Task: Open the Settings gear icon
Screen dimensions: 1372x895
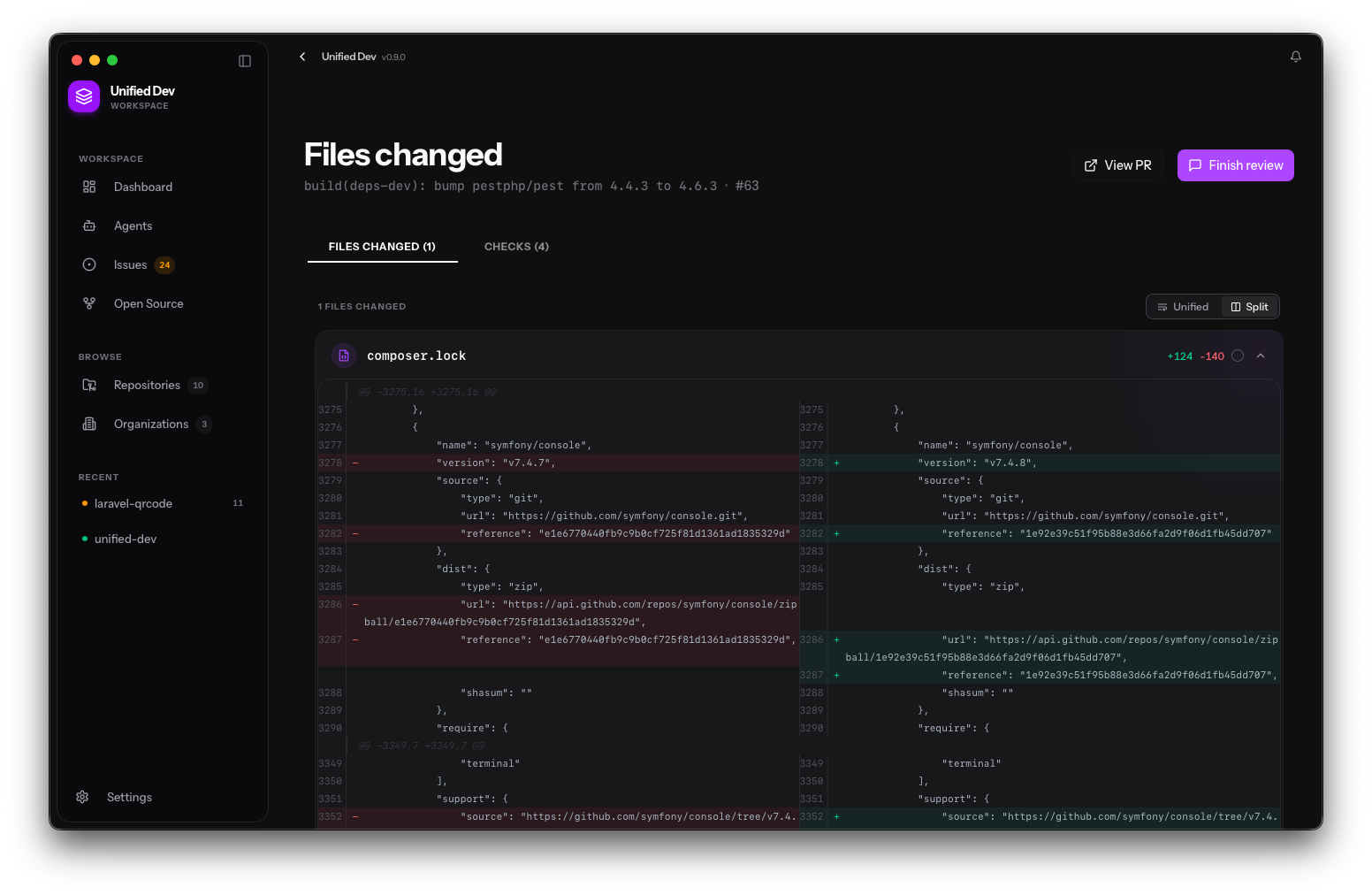Action: pos(82,797)
